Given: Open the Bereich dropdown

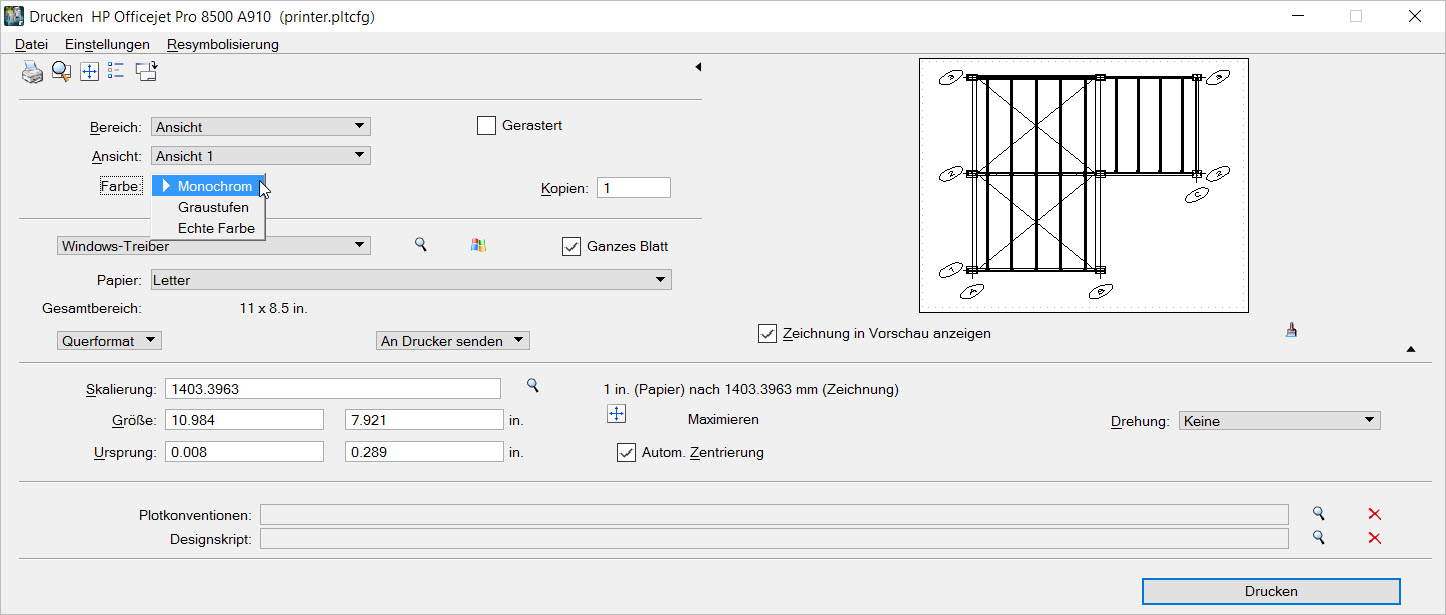Looking at the screenshot, I should (261, 127).
